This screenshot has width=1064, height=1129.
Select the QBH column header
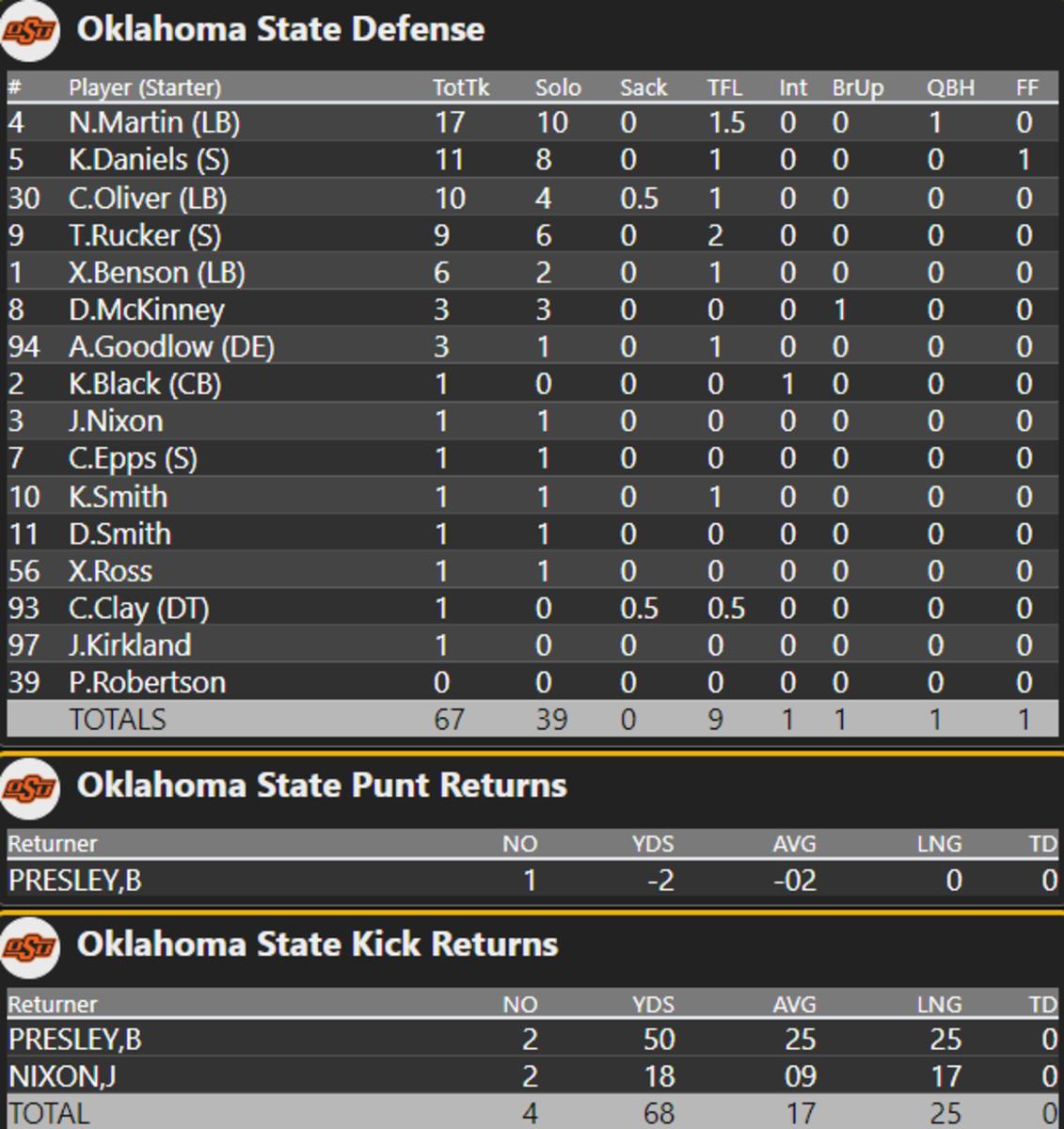949,87
